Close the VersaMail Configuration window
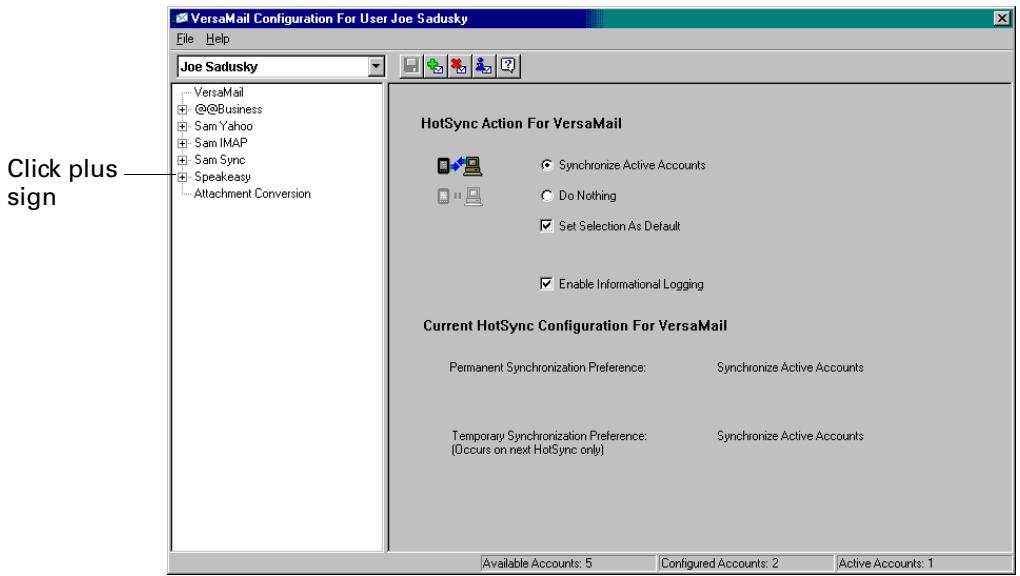Viewport: 1020px width, 576px height. coord(1002,18)
